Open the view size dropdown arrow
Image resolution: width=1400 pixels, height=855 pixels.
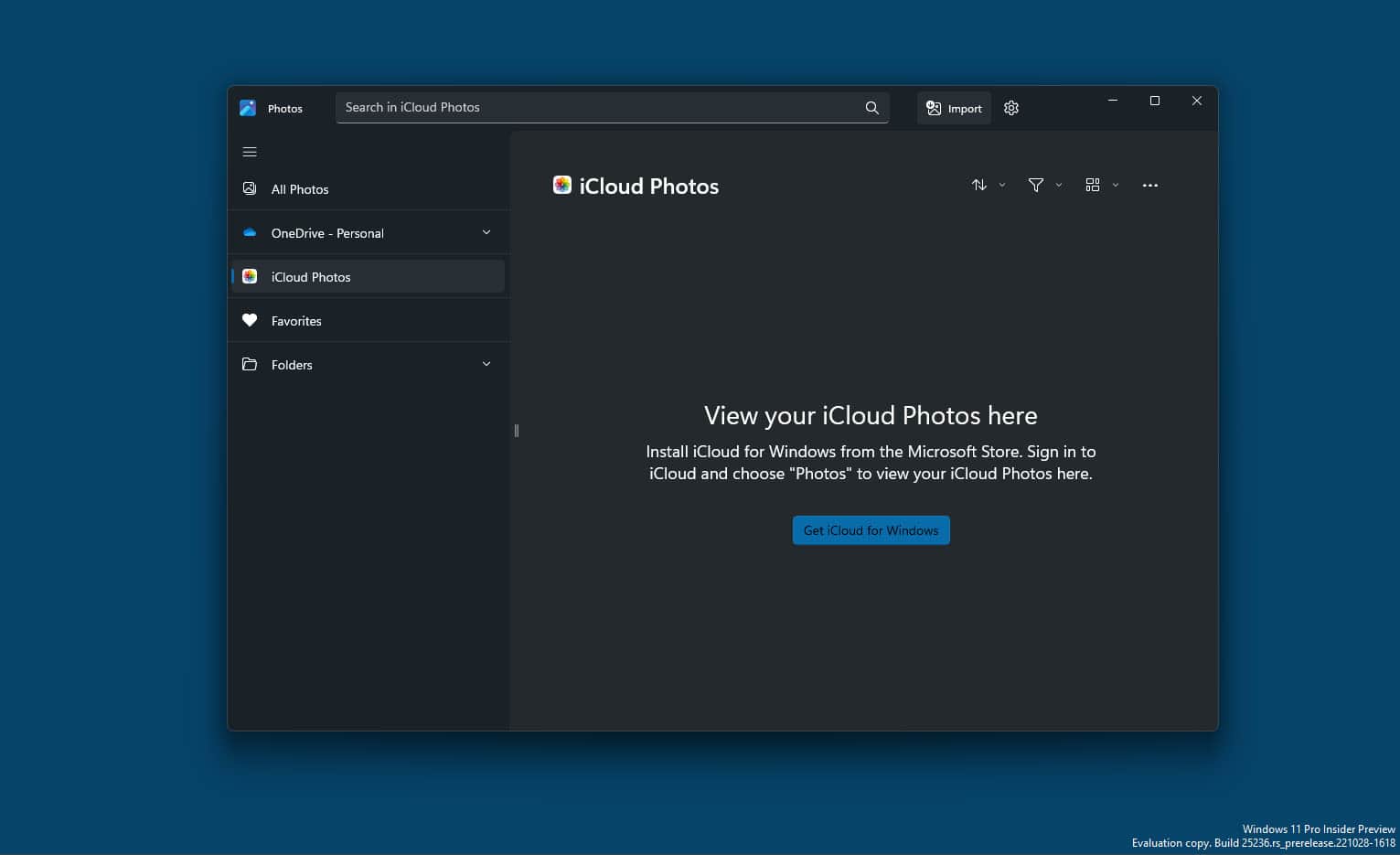(1116, 185)
